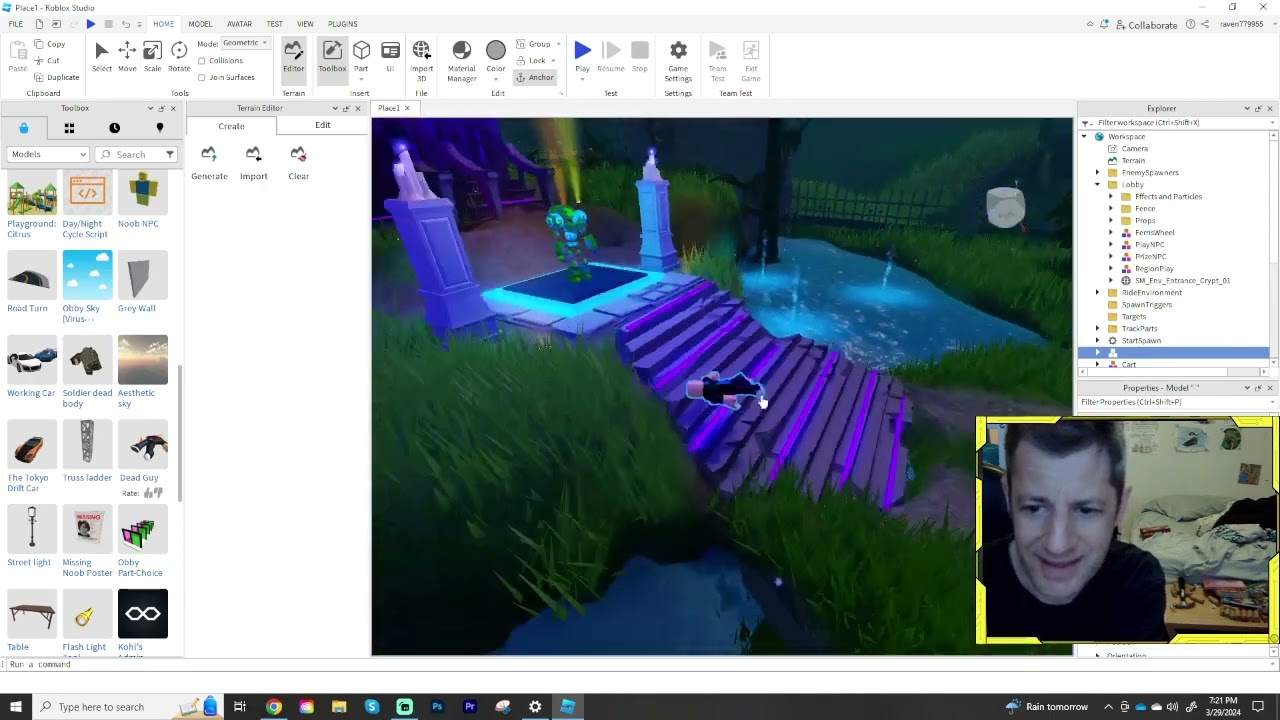This screenshot has width=1280, height=720.
Task: Expand the TrackParts folder
Action: coord(1097,328)
